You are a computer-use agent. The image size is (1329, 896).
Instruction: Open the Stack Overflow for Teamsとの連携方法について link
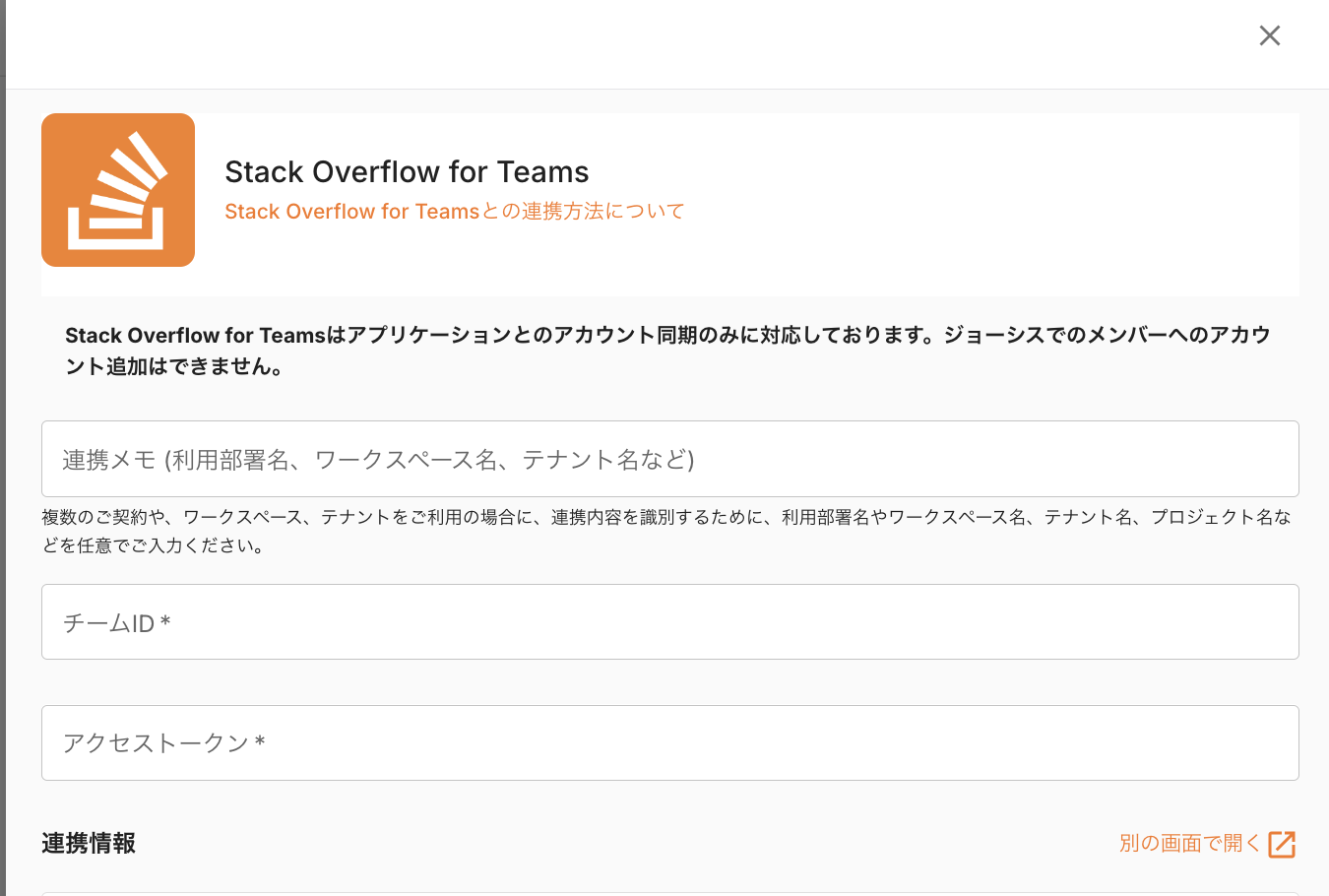(454, 212)
